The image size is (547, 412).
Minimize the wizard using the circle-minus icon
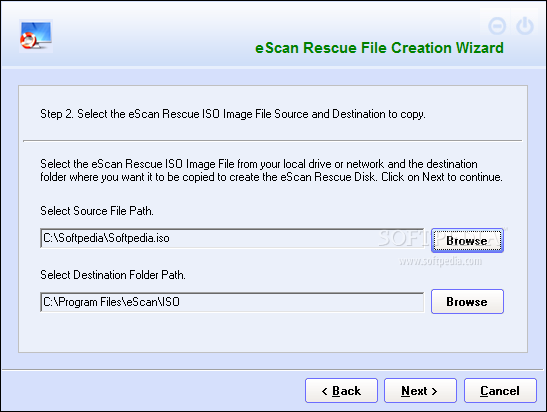tap(497, 27)
